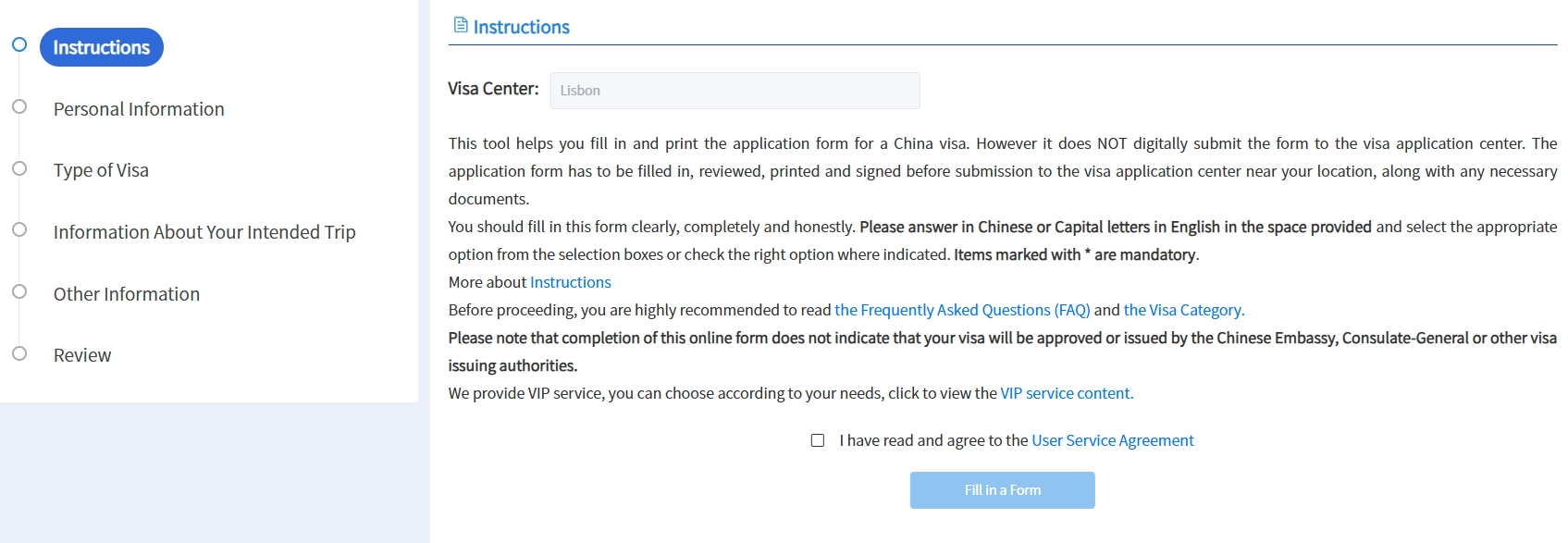Open Information About Your Intended Trip
Screen dimensions: 1568x543
204,232
